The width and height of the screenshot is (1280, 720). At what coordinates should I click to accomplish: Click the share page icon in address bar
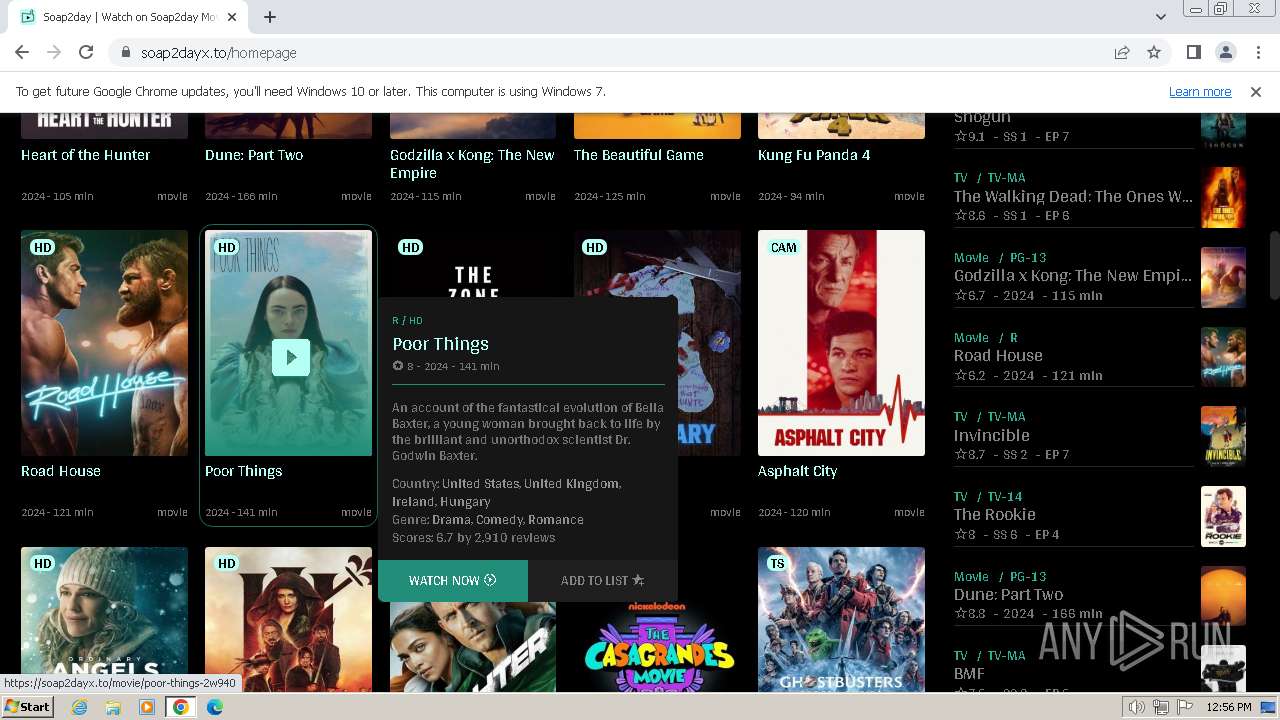[1122, 53]
